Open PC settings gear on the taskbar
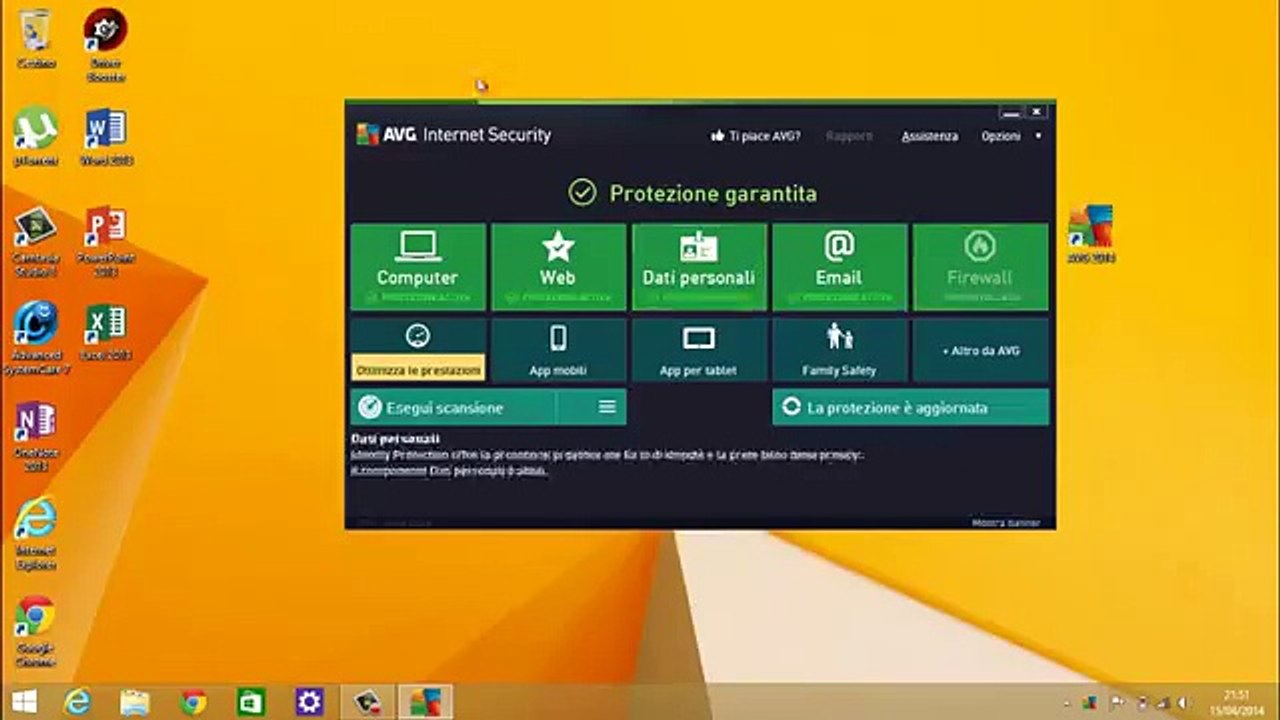This screenshot has height=720, width=1280. click(x=309, y=701)
